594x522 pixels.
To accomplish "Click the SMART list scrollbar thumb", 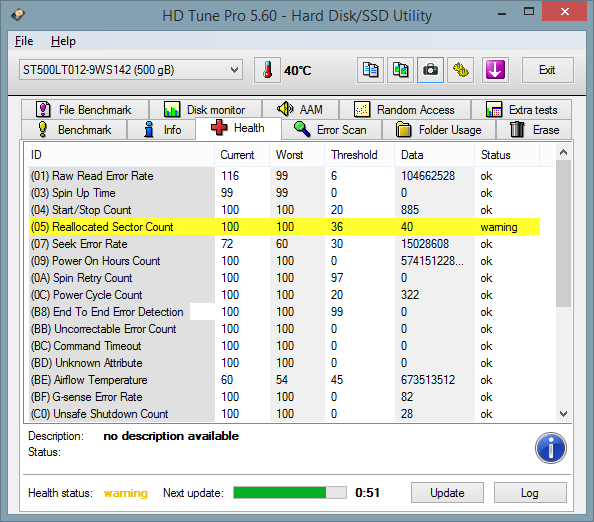I will click(563, 233).
